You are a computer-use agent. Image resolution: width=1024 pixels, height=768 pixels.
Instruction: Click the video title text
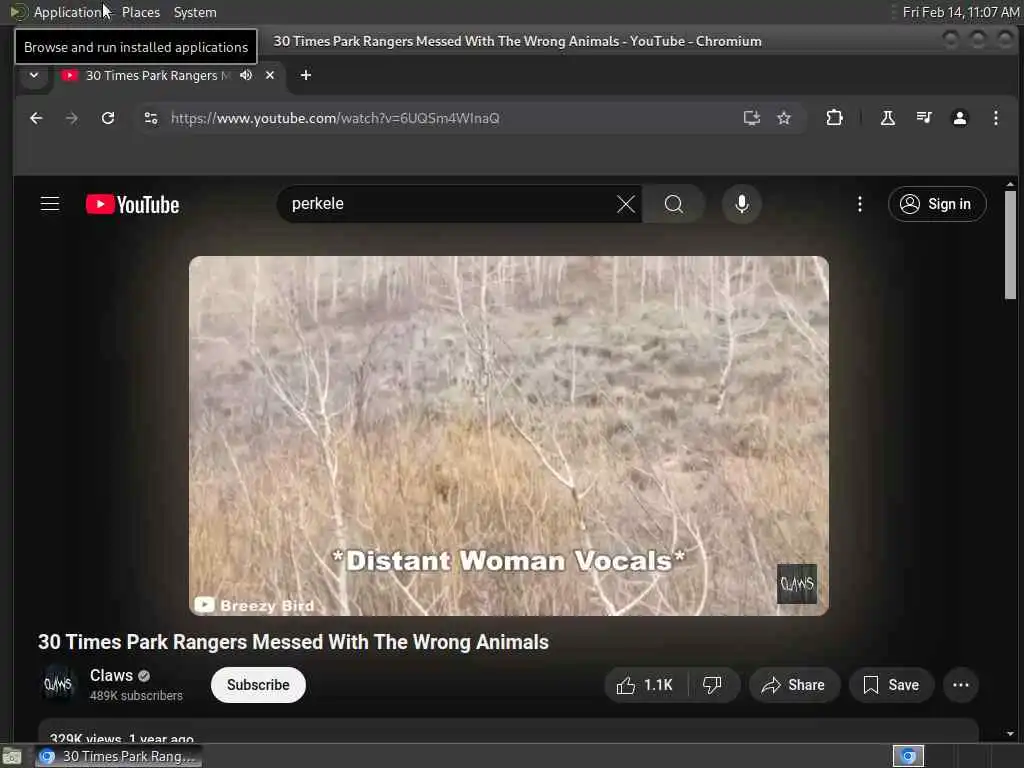(x=293, y=642)
